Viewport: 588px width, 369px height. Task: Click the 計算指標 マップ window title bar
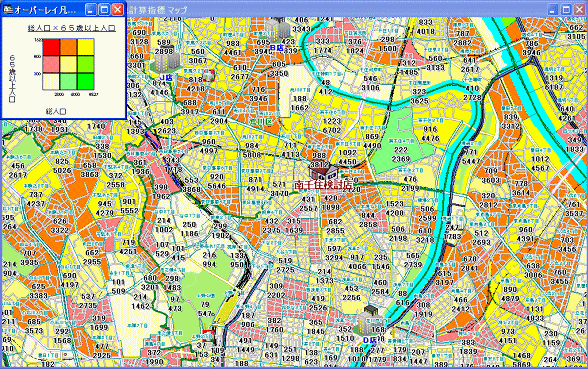(x=338, y=9)
